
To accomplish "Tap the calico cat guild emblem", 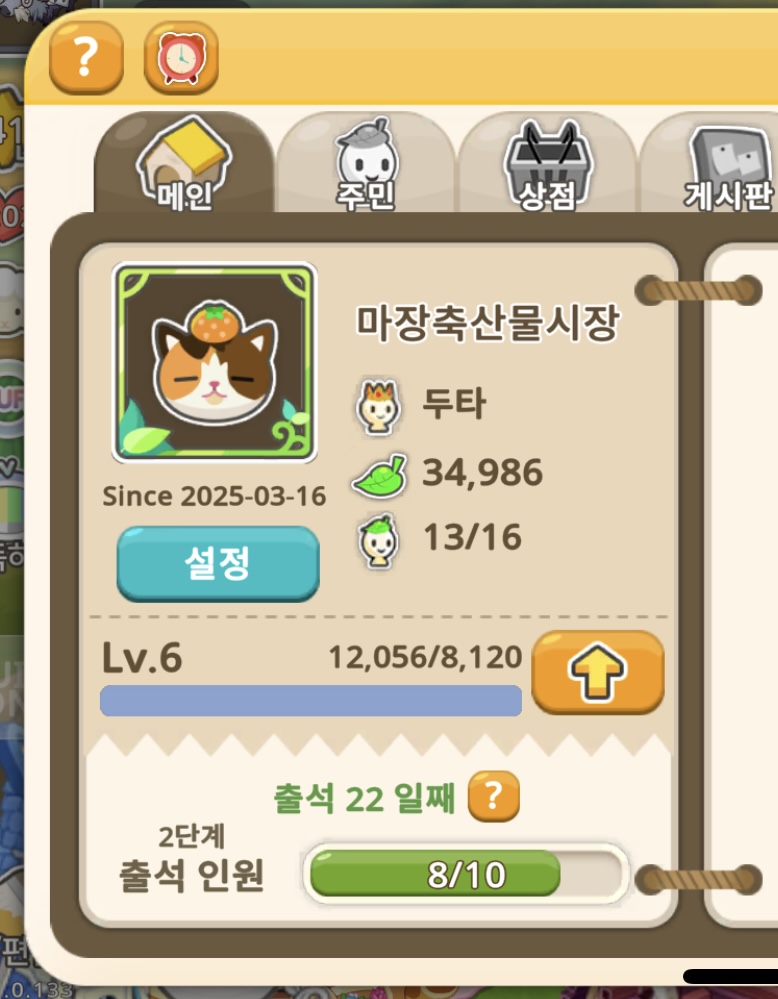I will 215,362.
